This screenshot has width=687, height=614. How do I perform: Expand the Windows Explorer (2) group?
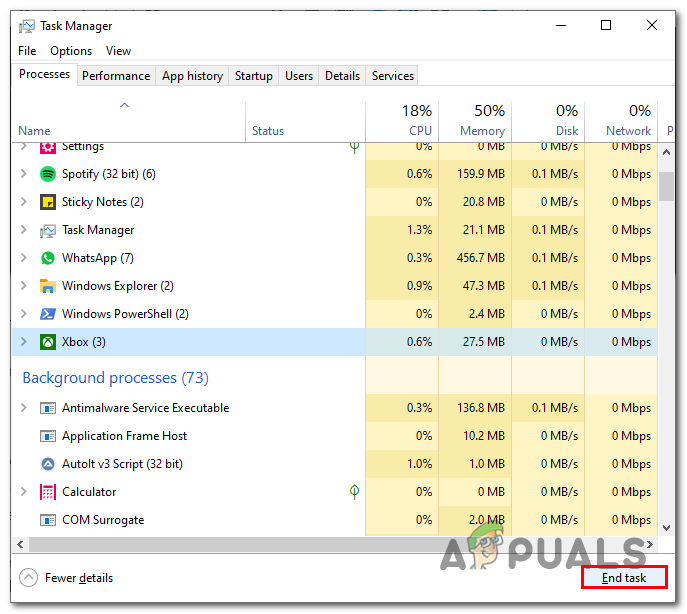(x=24, y=286)
